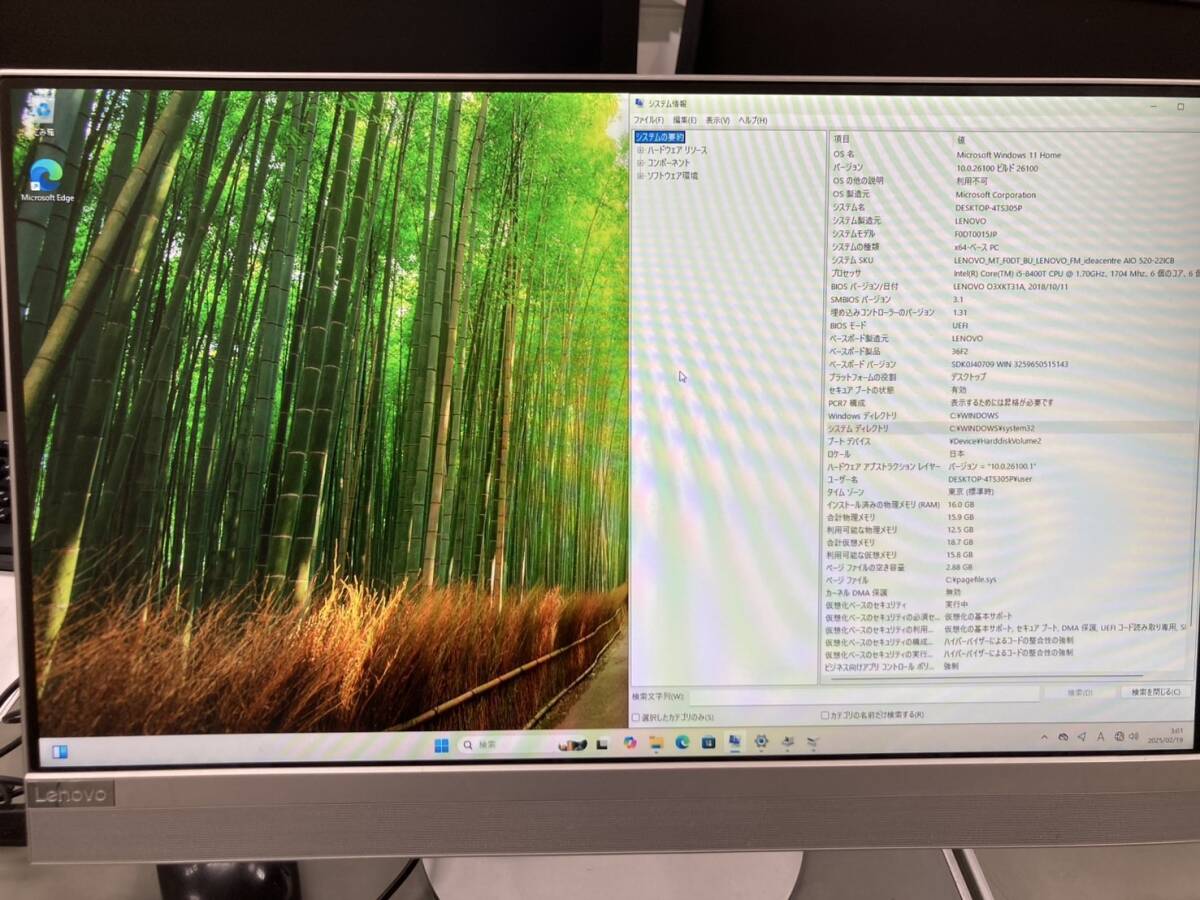Select the プロセッサ row label
1200x900 pixels.
[x=847, y=272]
